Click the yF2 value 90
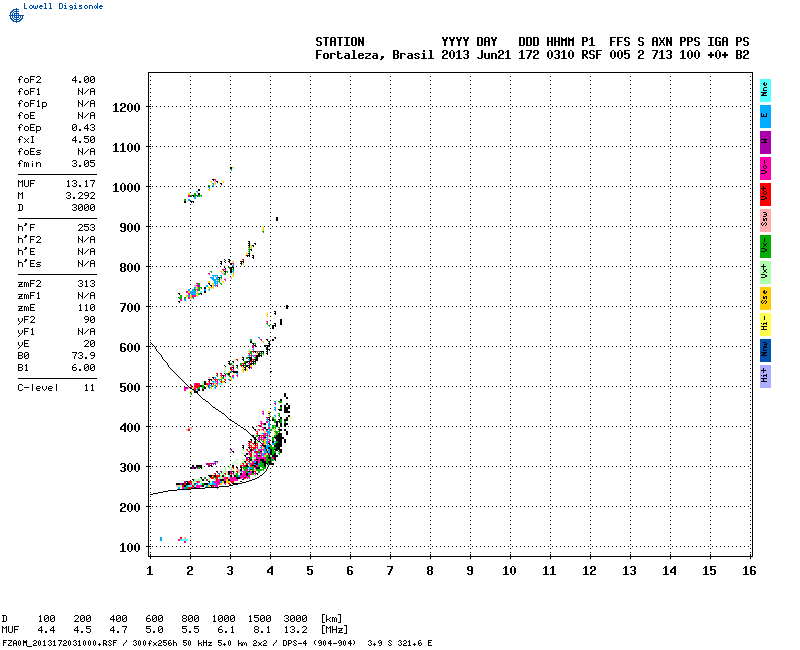Image resolution: width=800 pixels, height=650 pixels. (90, 320)
